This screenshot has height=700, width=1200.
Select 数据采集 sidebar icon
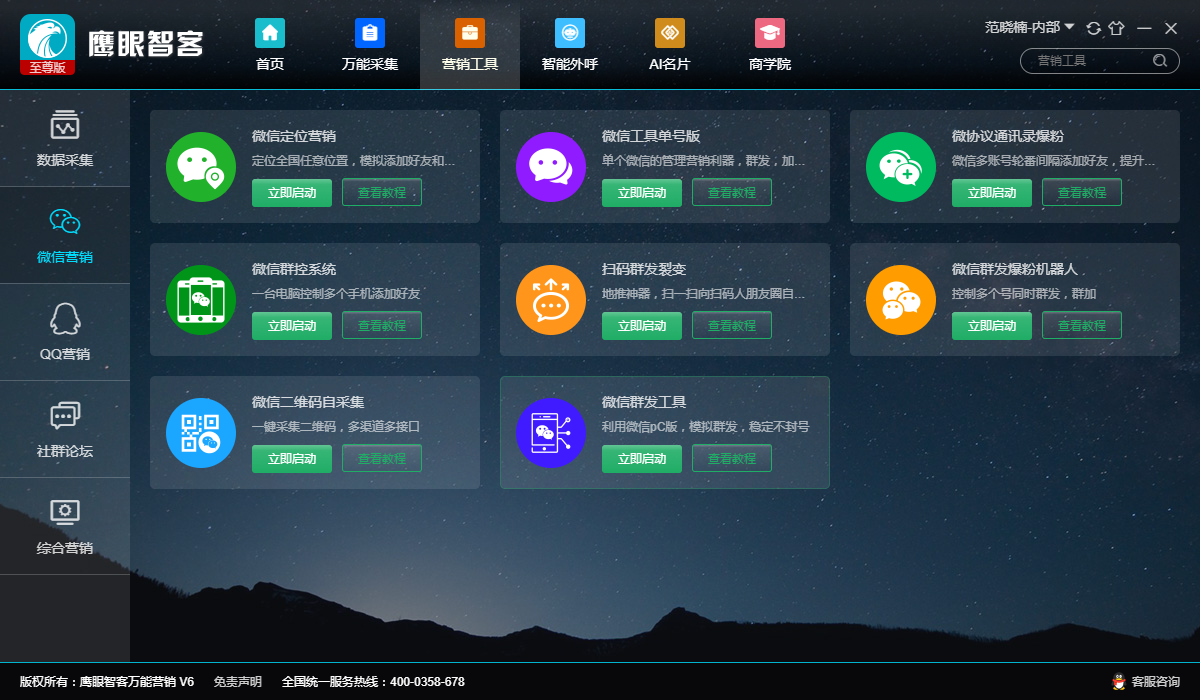(65, 125)
